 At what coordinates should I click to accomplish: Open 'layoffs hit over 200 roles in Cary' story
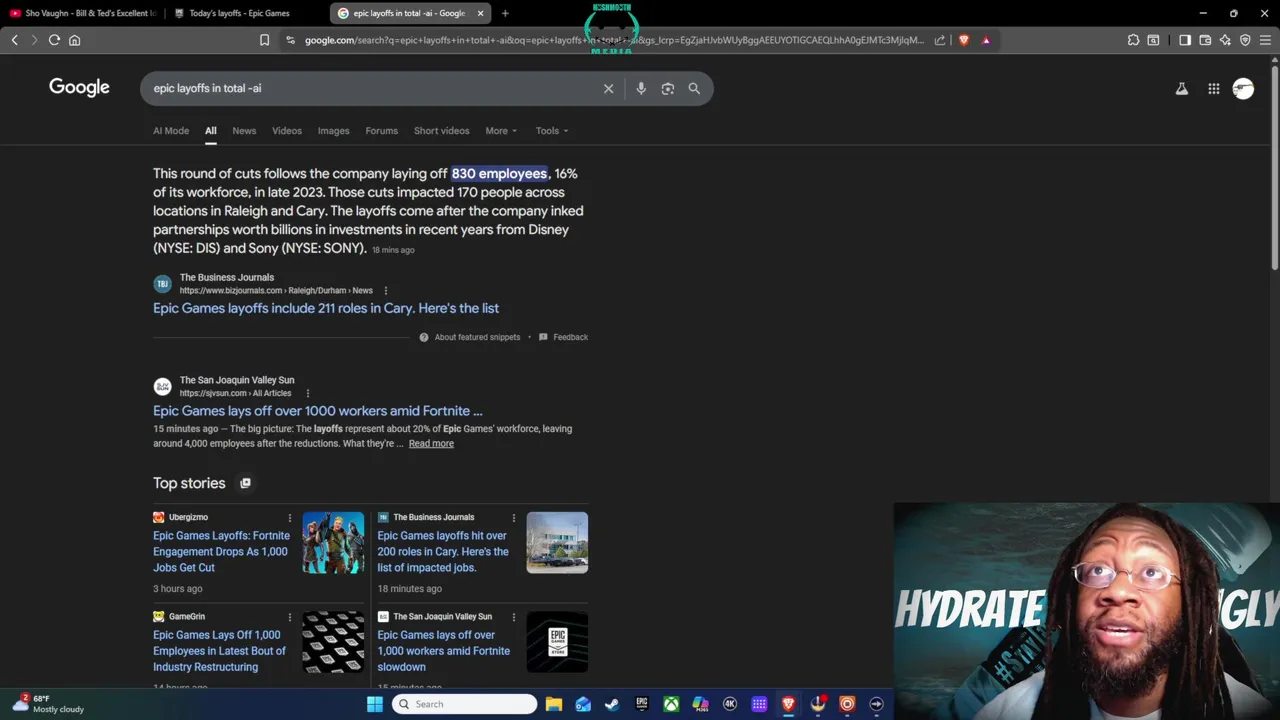443,551
